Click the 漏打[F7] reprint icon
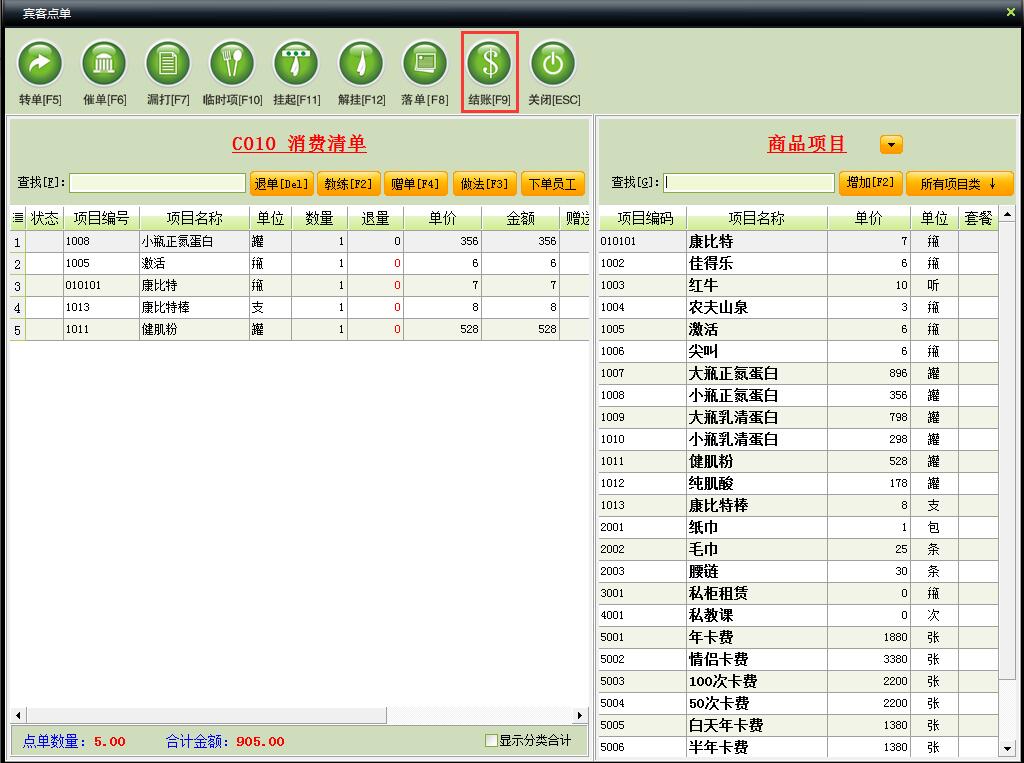Screen dimensions: 1024x763 (168, 63)
